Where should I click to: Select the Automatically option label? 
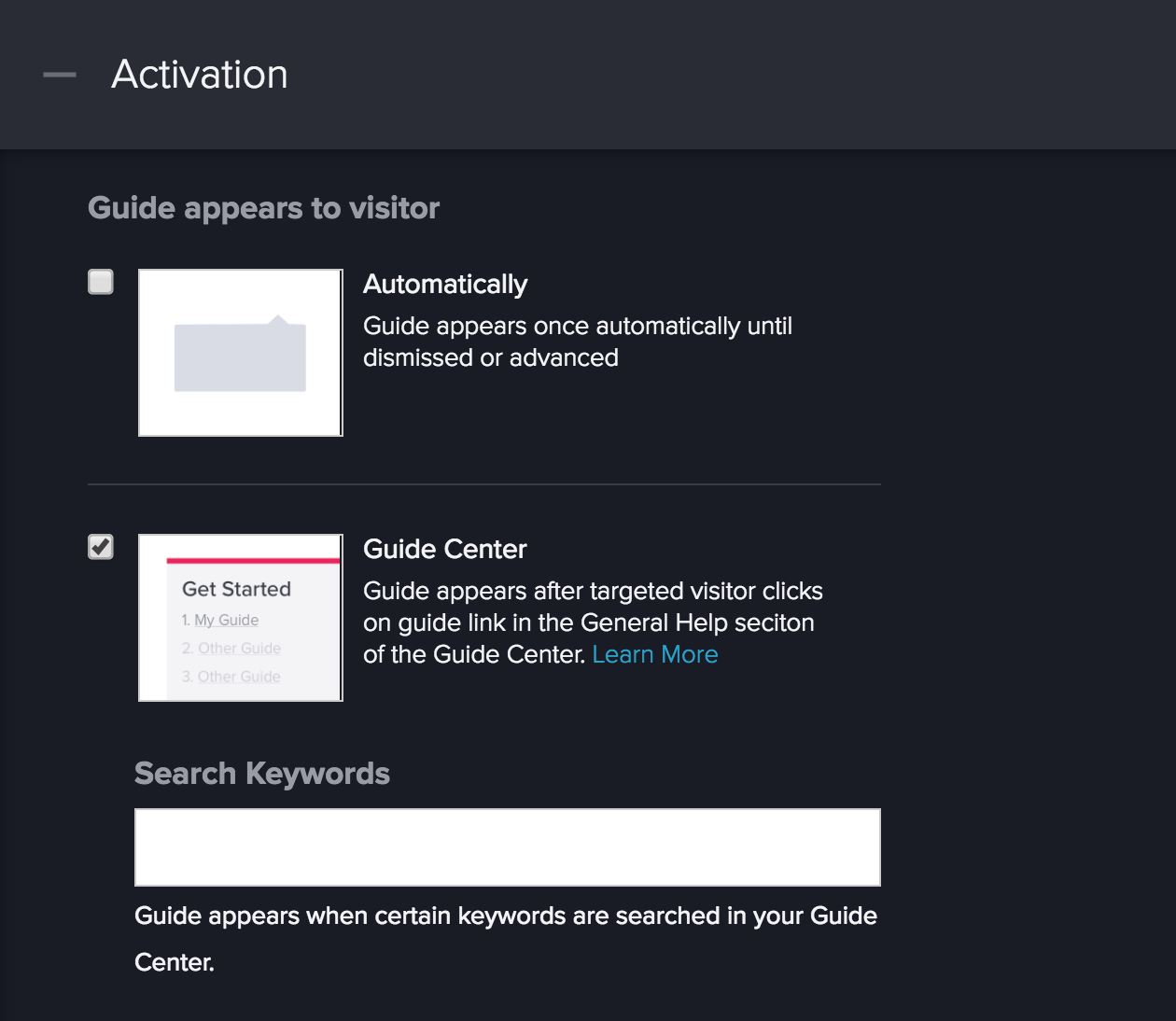pyautogui.click(x=445, y=284)
